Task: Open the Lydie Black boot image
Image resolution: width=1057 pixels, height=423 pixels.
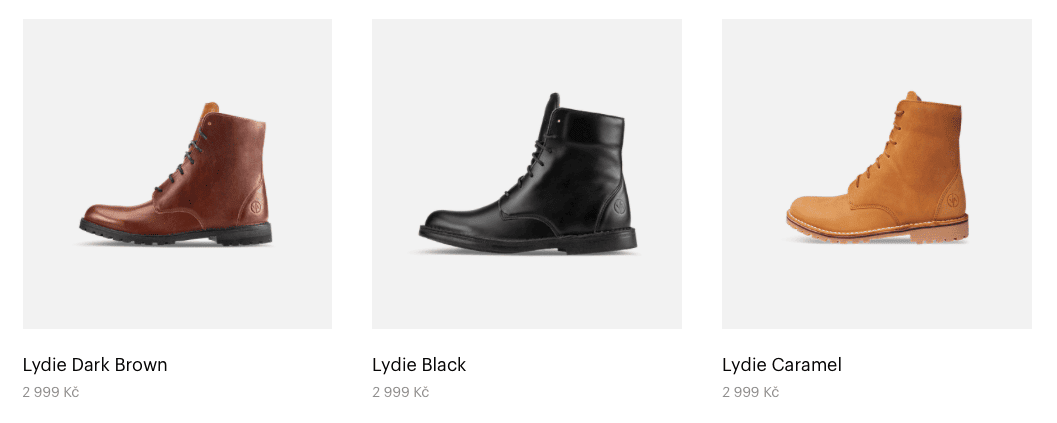Action: coord(526,173)
